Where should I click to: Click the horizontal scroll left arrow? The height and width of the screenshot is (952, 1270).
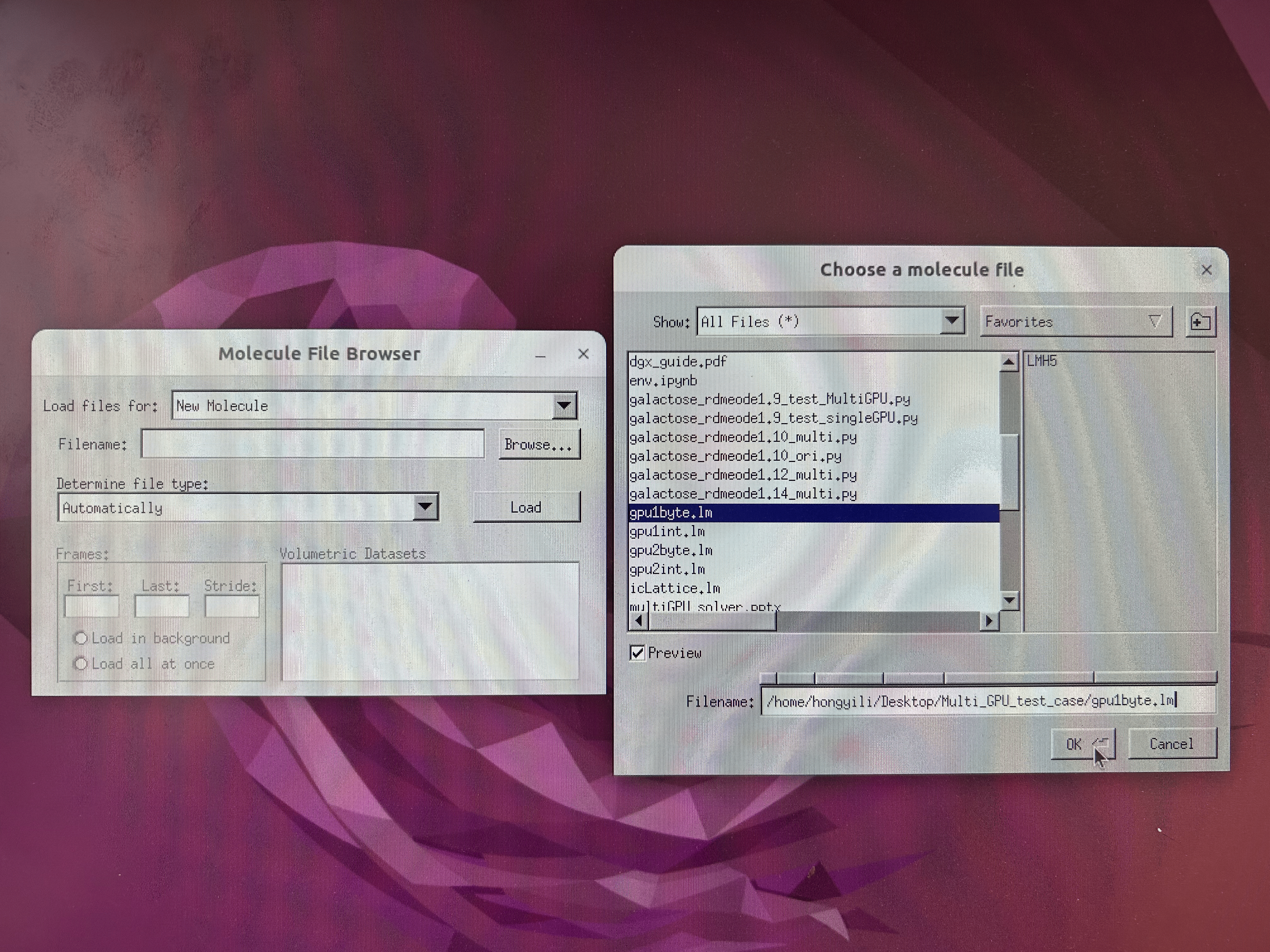tap(638, 621)
